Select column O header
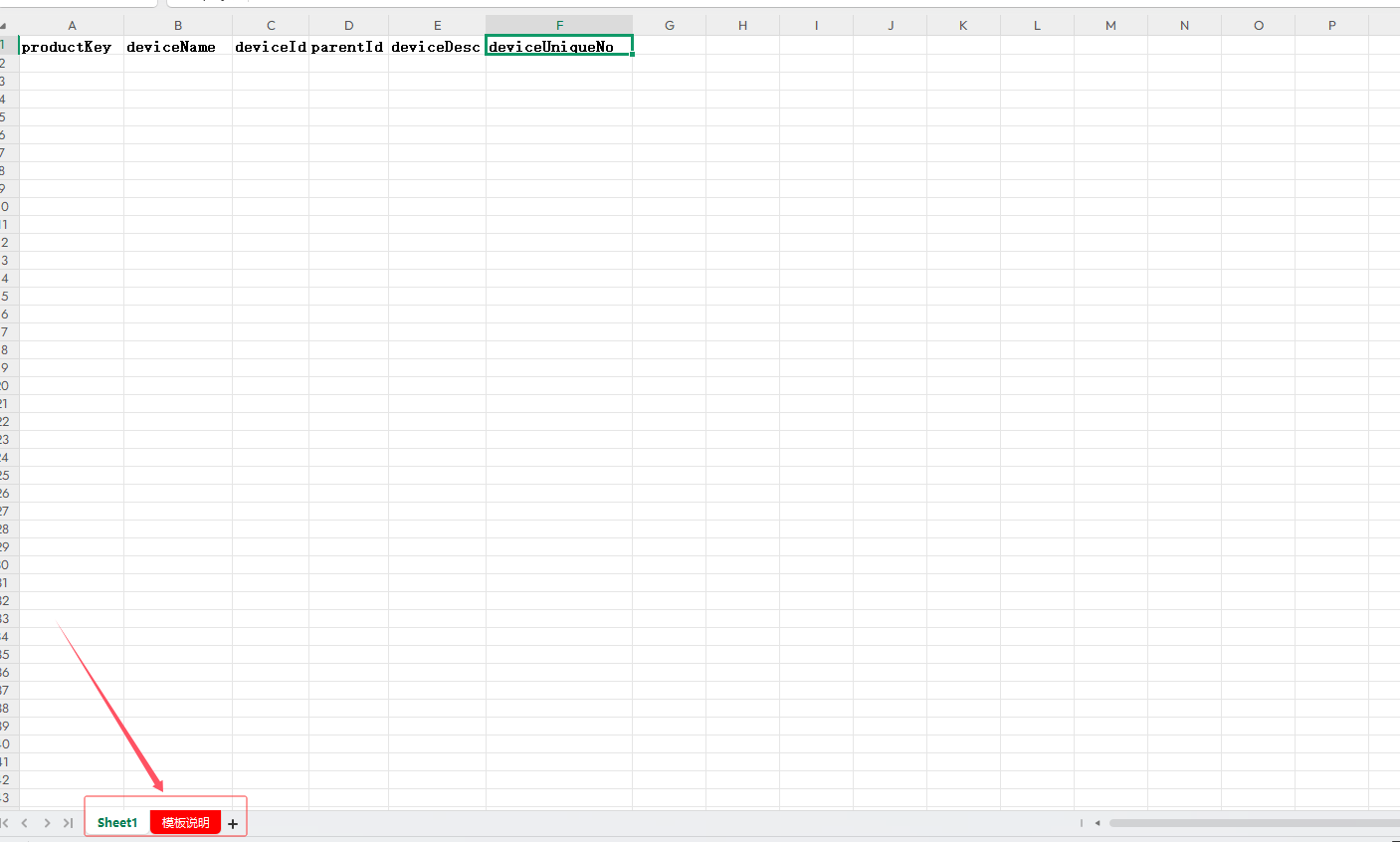Viewport: 1400px width, 842px height. point(1259,25)
